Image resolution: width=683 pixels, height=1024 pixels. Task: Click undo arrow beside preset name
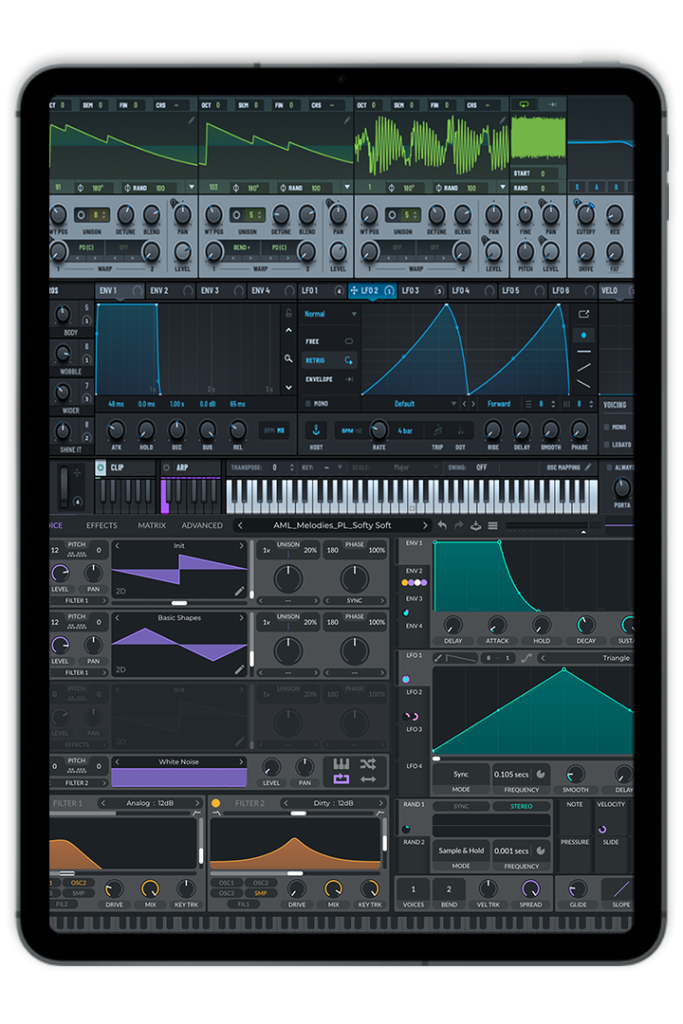coord(442,525)
